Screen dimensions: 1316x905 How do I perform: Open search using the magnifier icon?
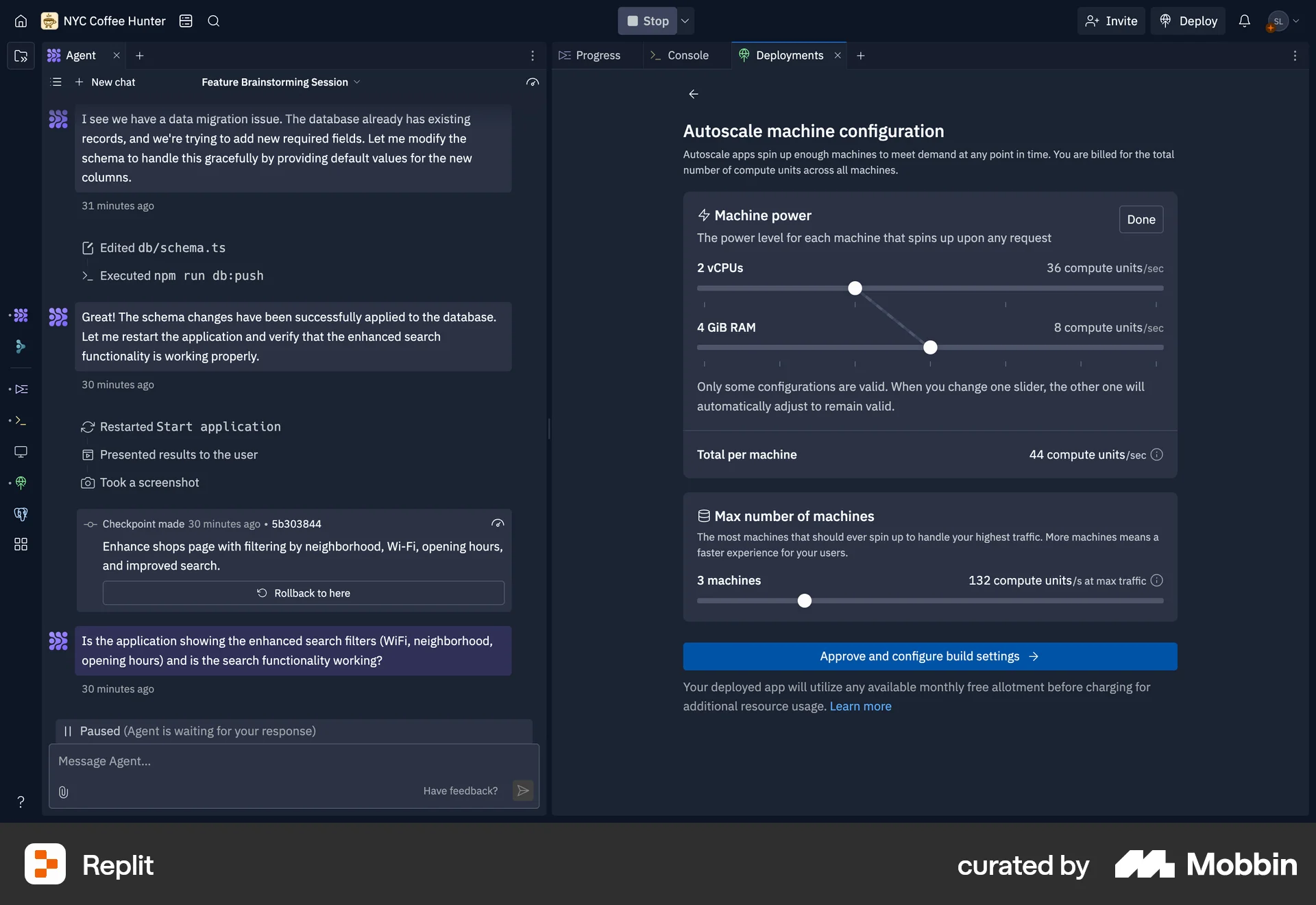click(213, 21)
